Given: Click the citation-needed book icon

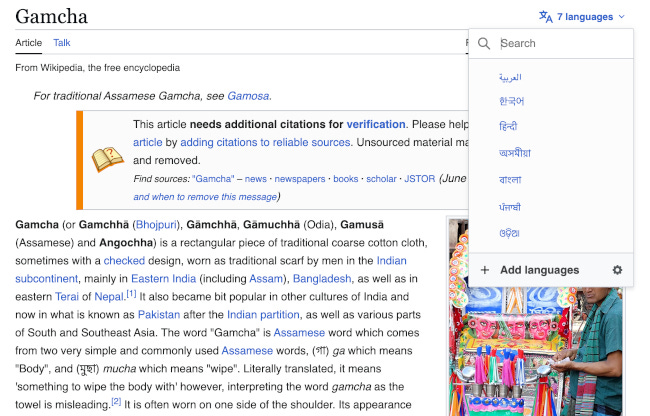Looking at the screenshot, I should 107,159.
